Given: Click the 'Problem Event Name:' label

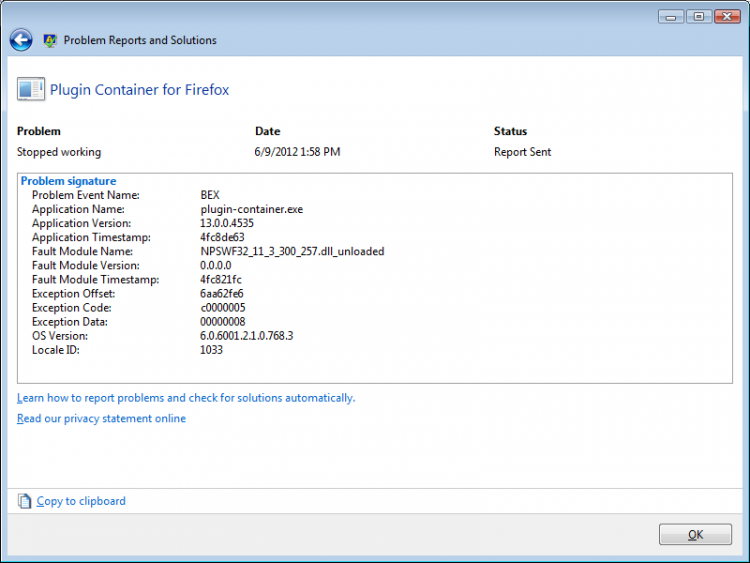Looking at the screenshot, I should (x=86, y=195).
